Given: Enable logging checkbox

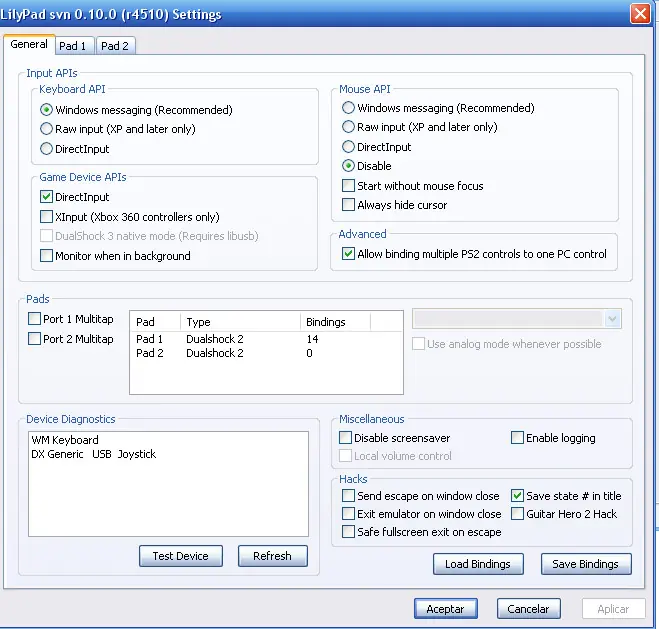Looking at the screenshot, I should (517, 438).
